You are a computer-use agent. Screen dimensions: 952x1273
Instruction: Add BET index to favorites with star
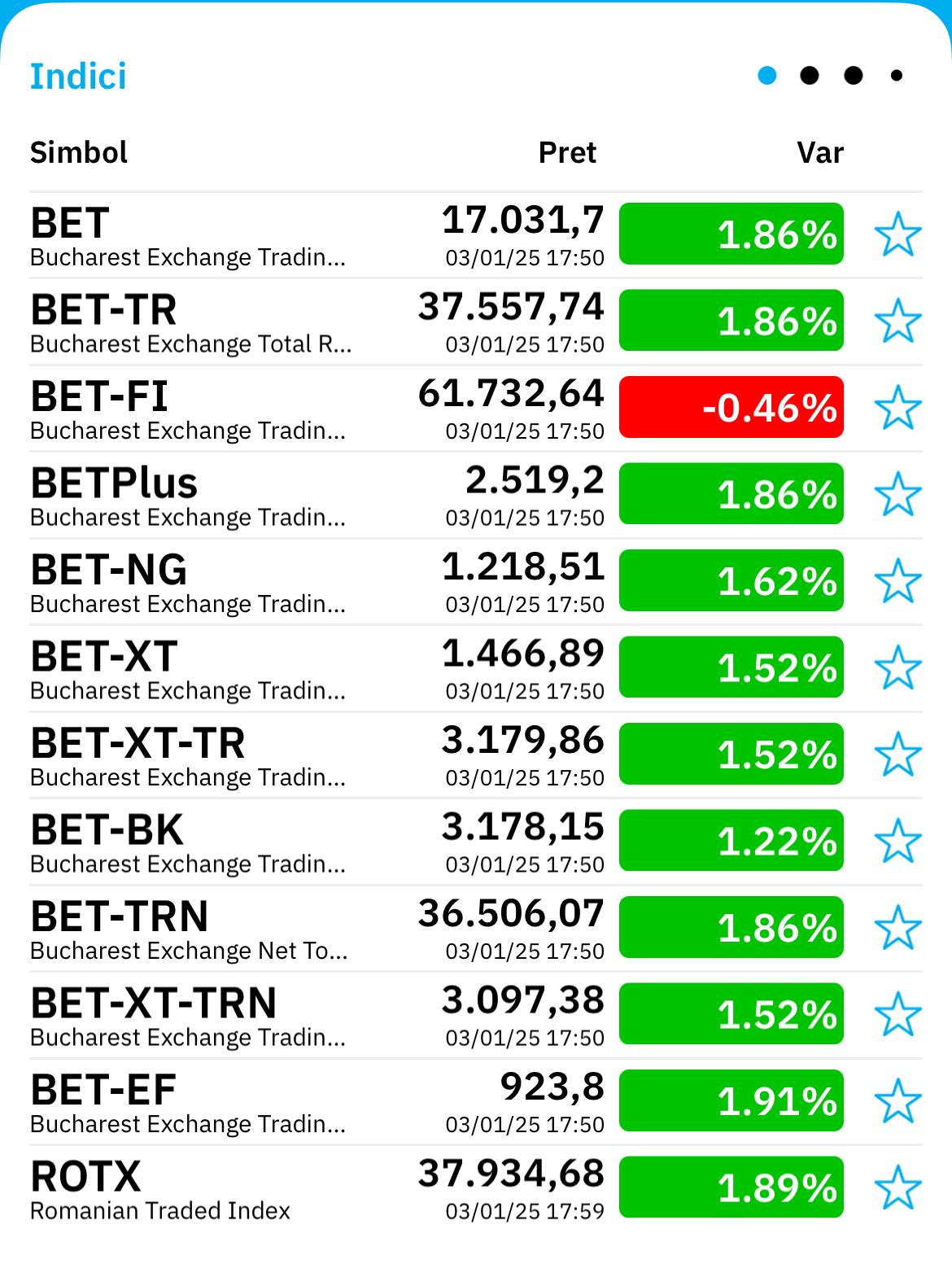coord(897,234)
